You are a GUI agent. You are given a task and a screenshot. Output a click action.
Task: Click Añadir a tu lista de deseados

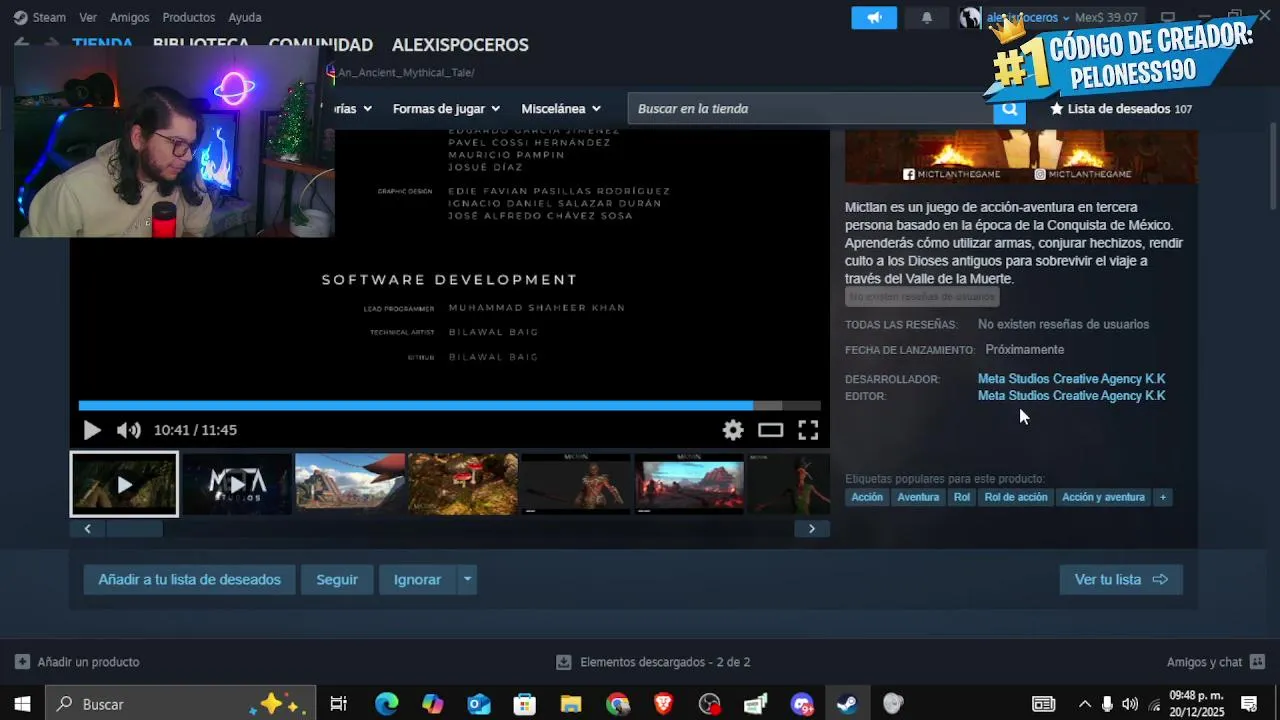189,579
